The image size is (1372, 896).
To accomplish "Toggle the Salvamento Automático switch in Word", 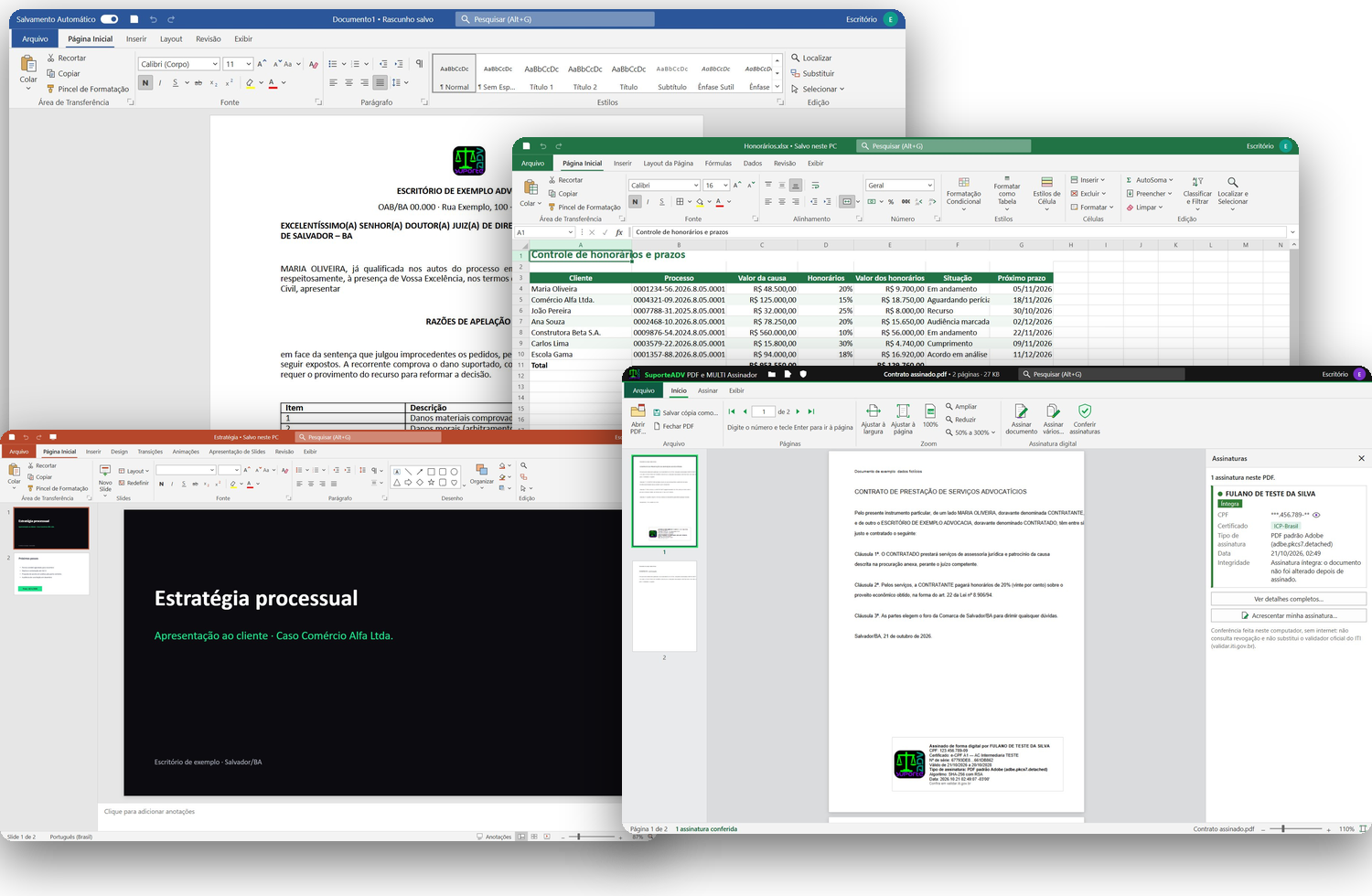I will pyautogui.click(x=110, y=19).
